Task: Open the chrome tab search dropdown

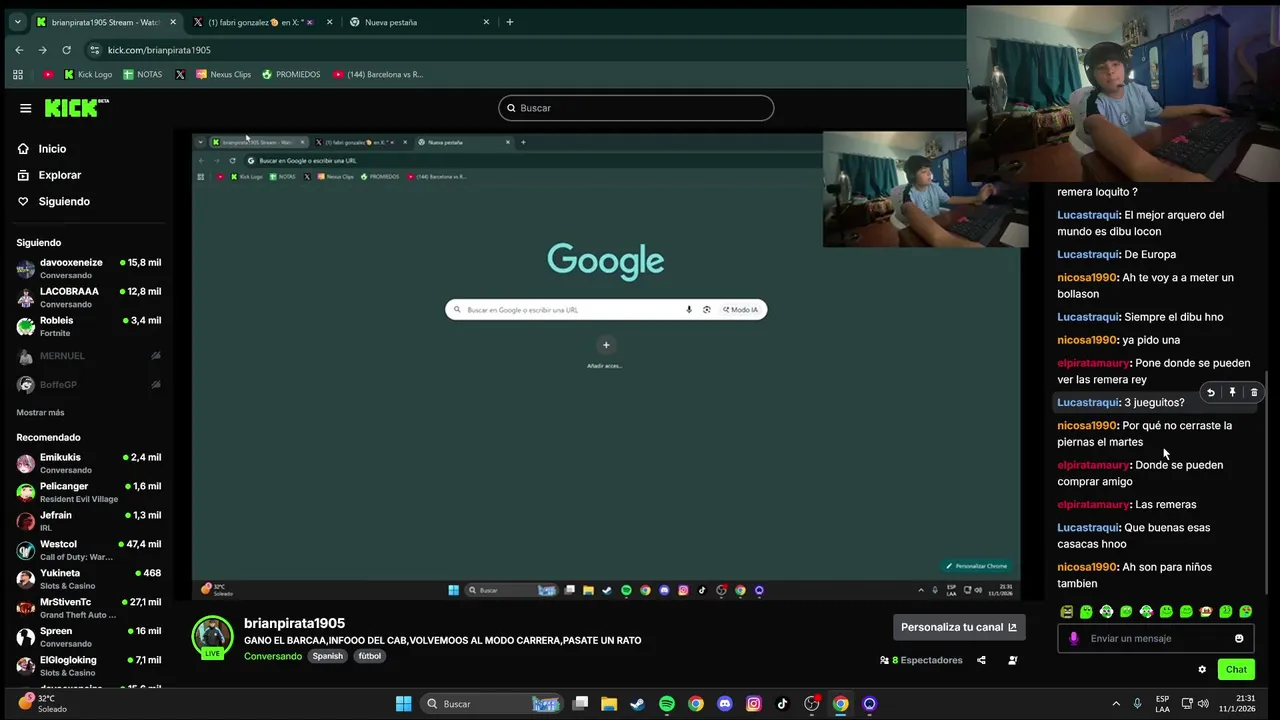Action: point(17,22)
